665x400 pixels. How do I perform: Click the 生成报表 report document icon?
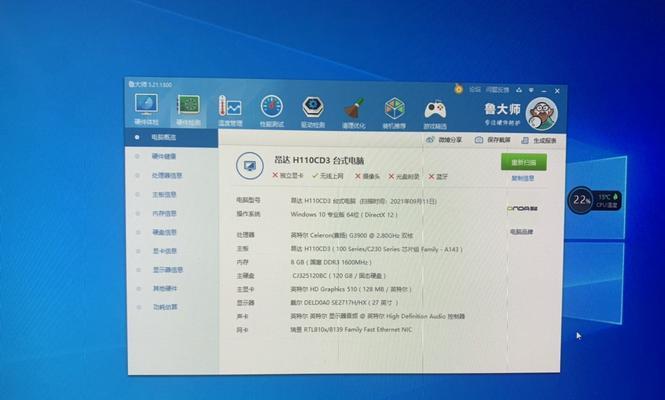(525, 140)
